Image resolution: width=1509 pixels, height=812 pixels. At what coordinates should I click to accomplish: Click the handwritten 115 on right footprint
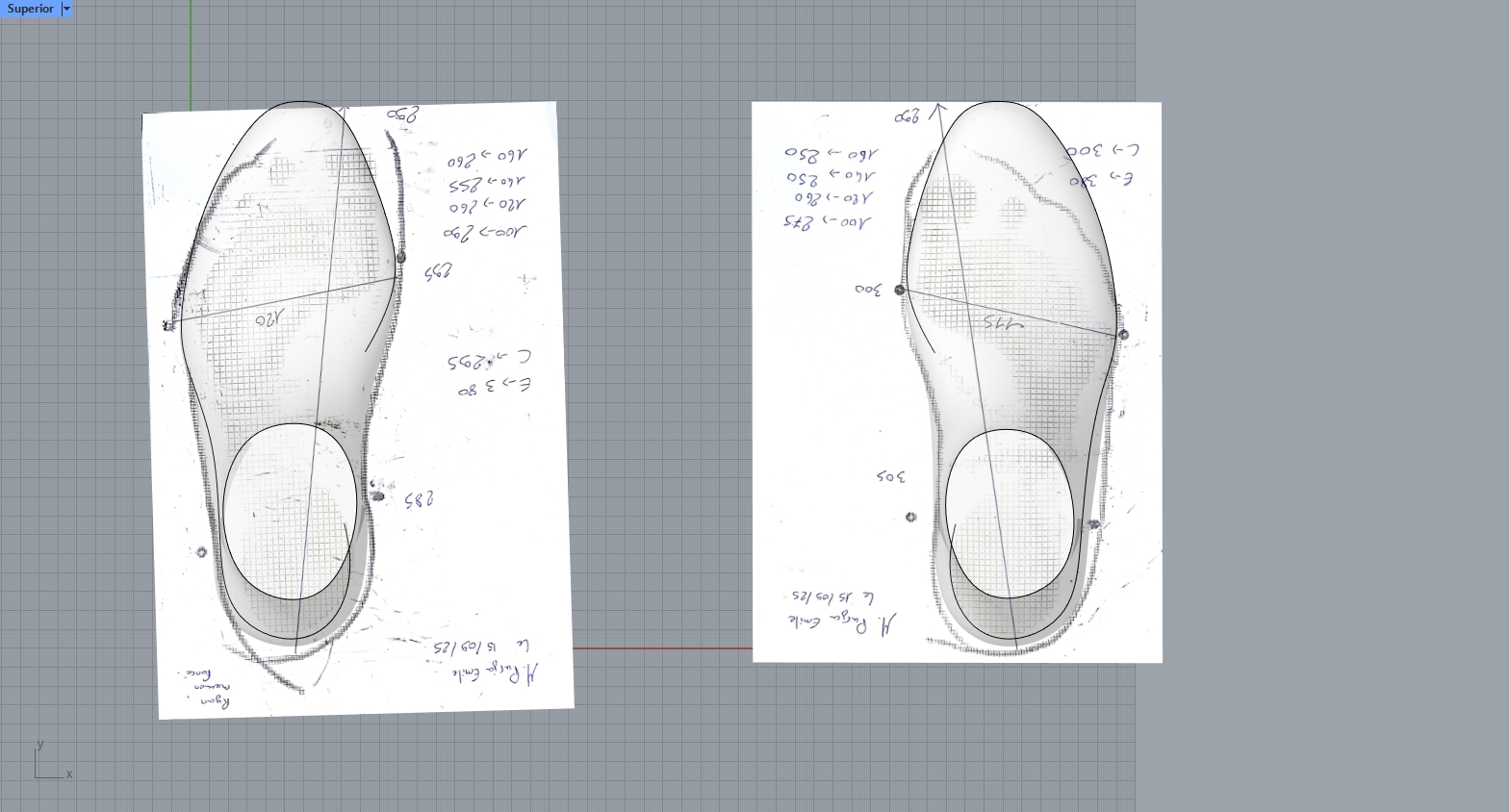(x=1003, y=324)
